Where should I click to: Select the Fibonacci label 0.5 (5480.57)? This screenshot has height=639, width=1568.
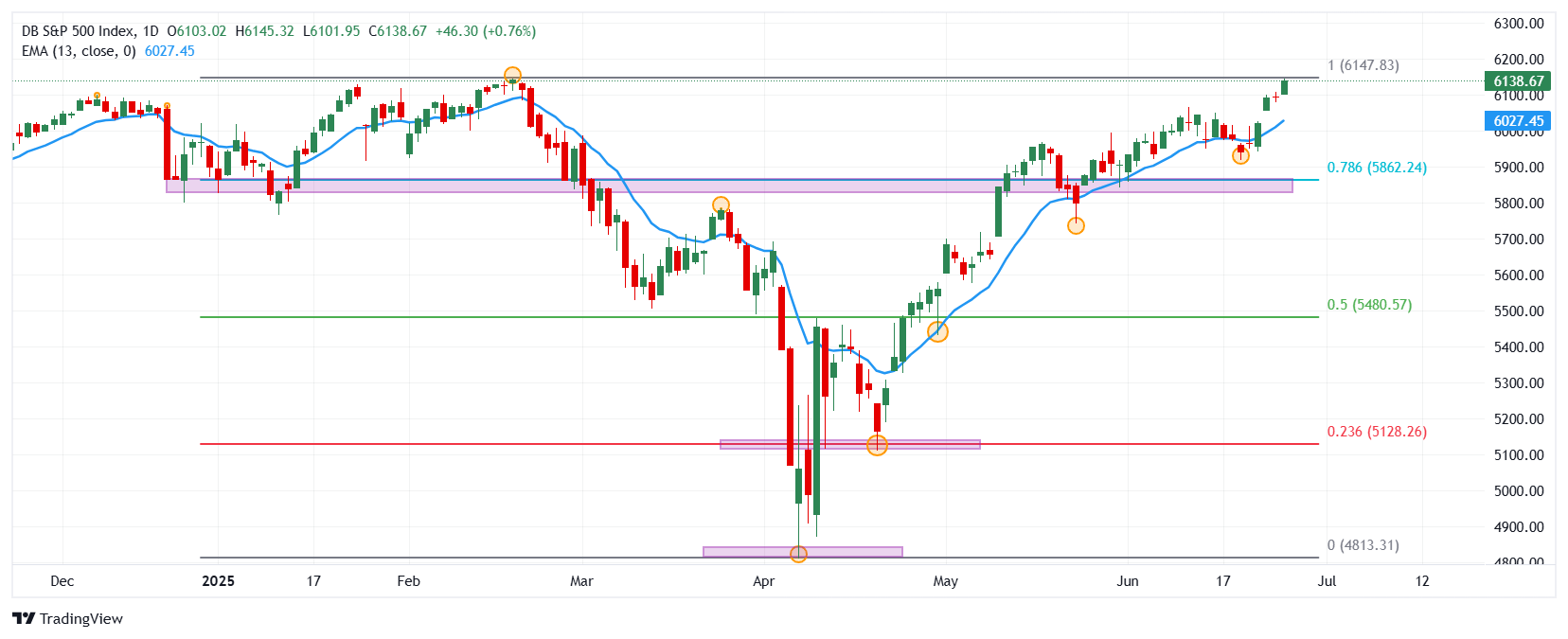point(1369,305)
